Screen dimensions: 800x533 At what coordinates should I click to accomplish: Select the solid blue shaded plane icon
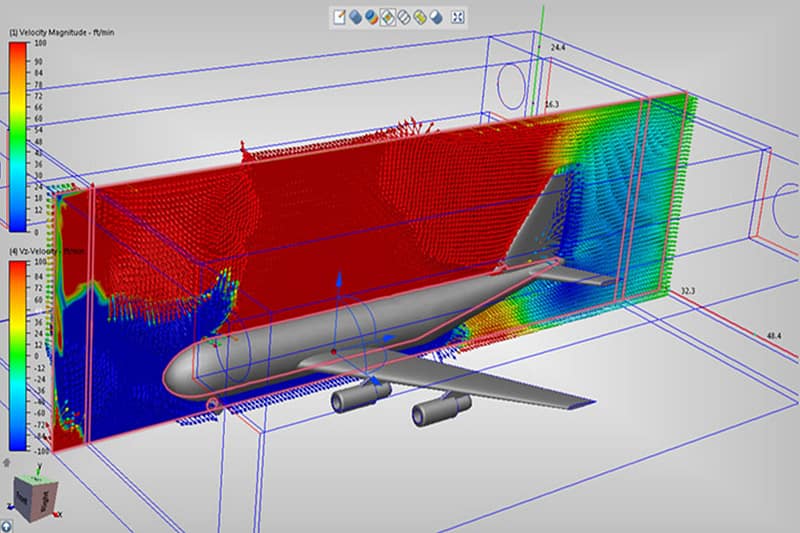tap(355, 17)
